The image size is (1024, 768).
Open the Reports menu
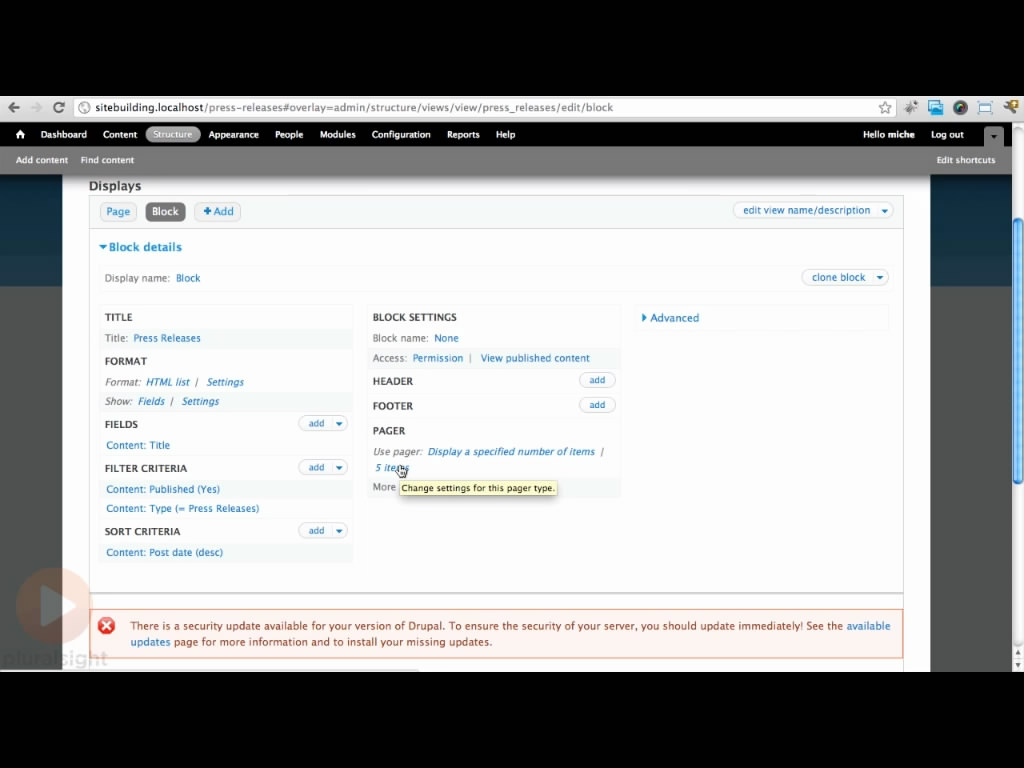pos(463,135)
